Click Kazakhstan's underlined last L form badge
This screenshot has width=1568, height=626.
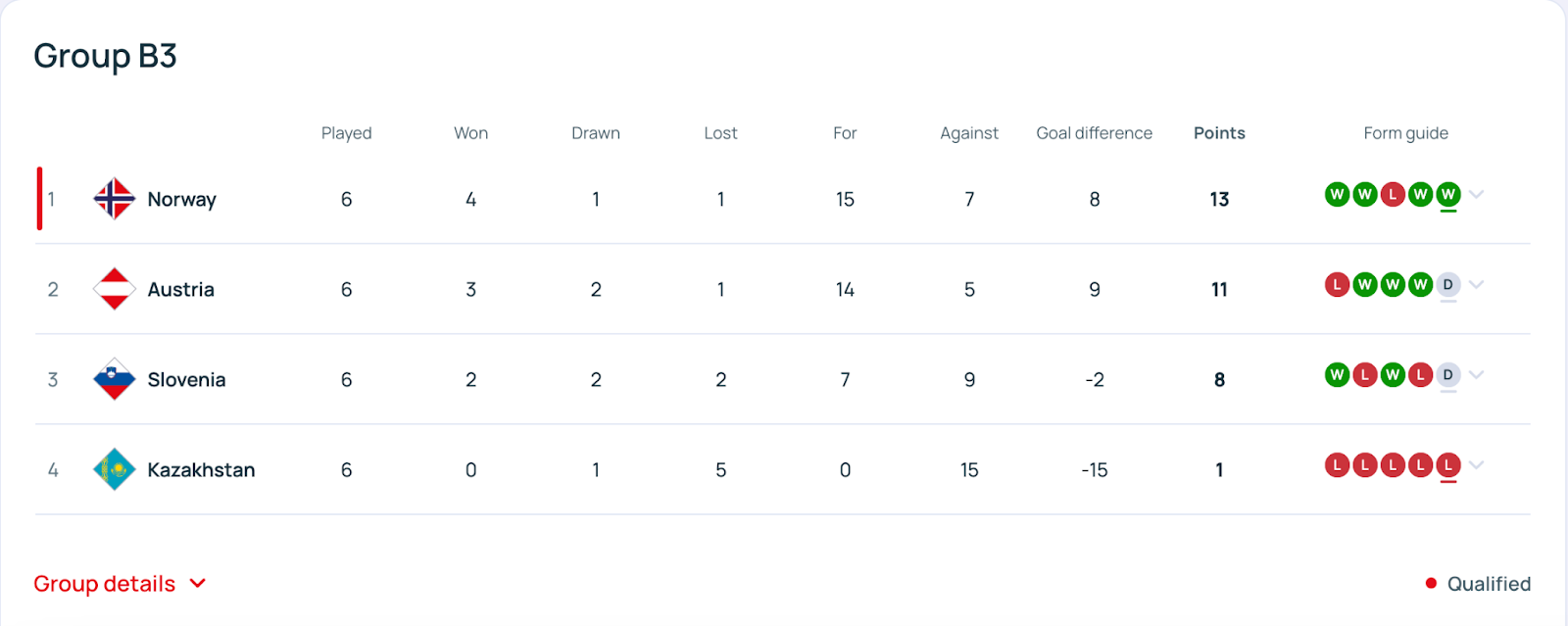pos(1448,465)
